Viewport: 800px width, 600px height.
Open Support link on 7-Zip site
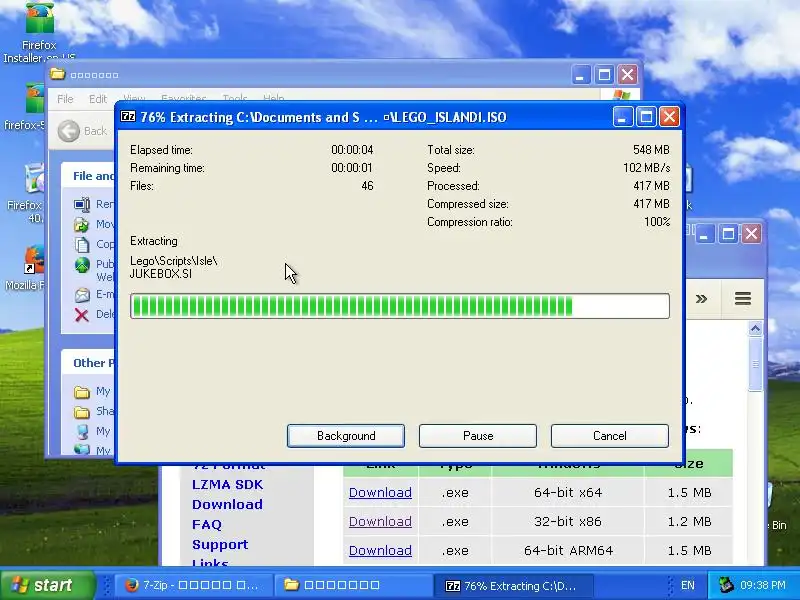pos(220,544)
